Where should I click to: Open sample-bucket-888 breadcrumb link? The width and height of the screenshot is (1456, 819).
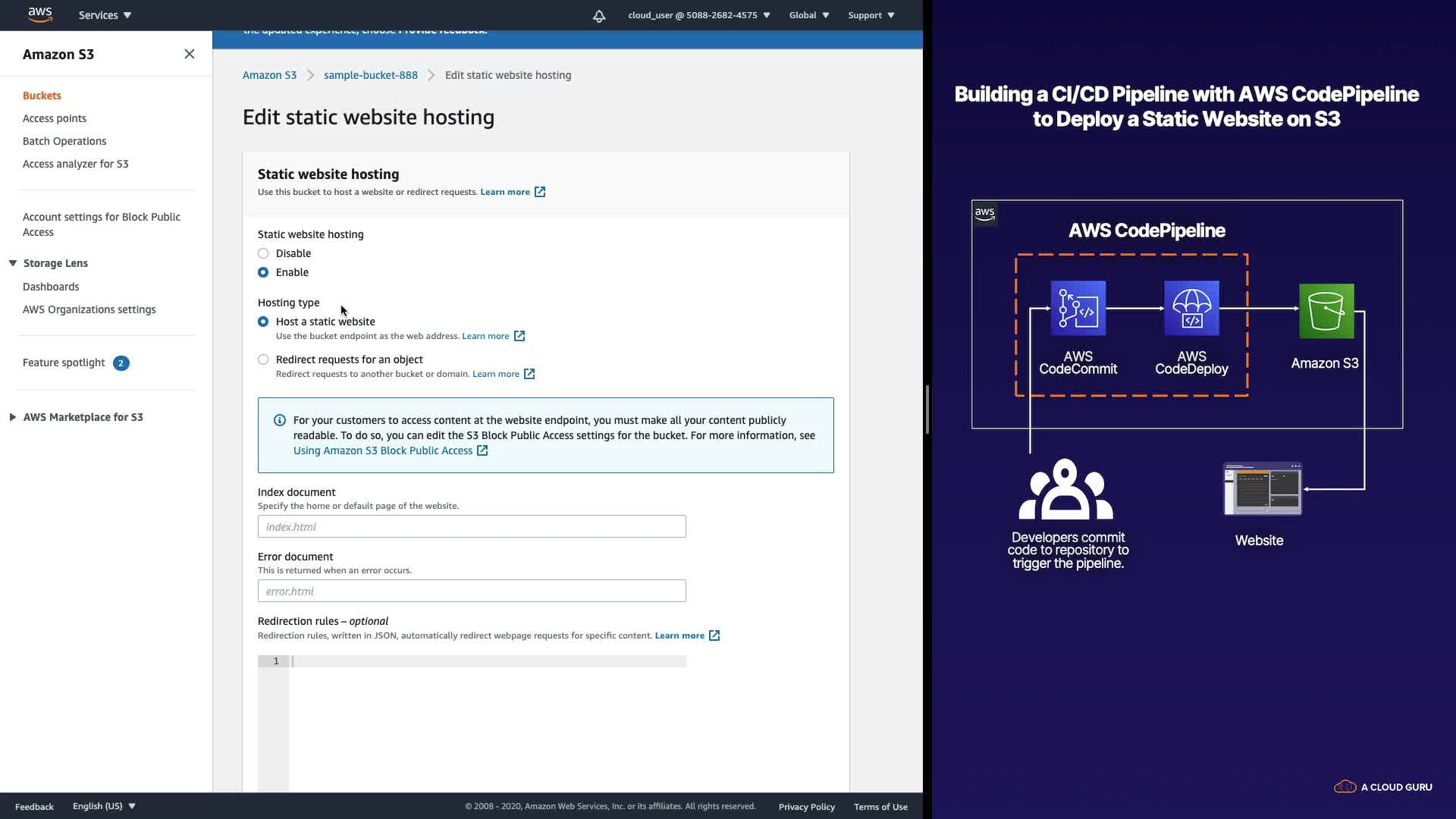click(x=370, y=75)
